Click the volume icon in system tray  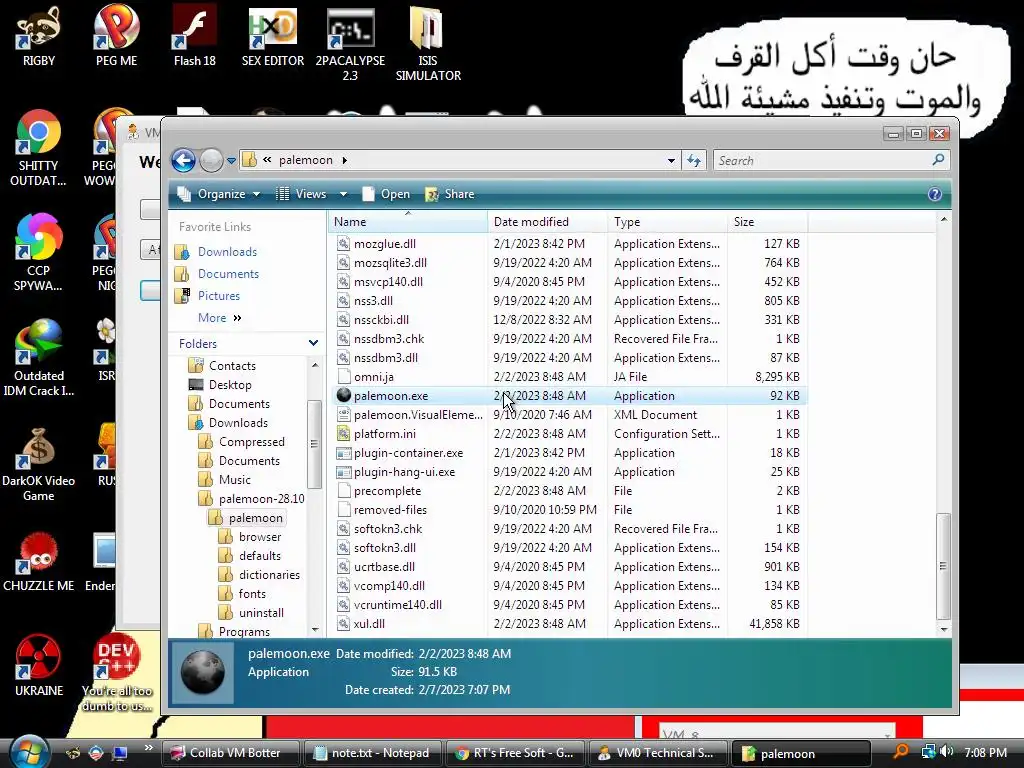pos(948,752)
